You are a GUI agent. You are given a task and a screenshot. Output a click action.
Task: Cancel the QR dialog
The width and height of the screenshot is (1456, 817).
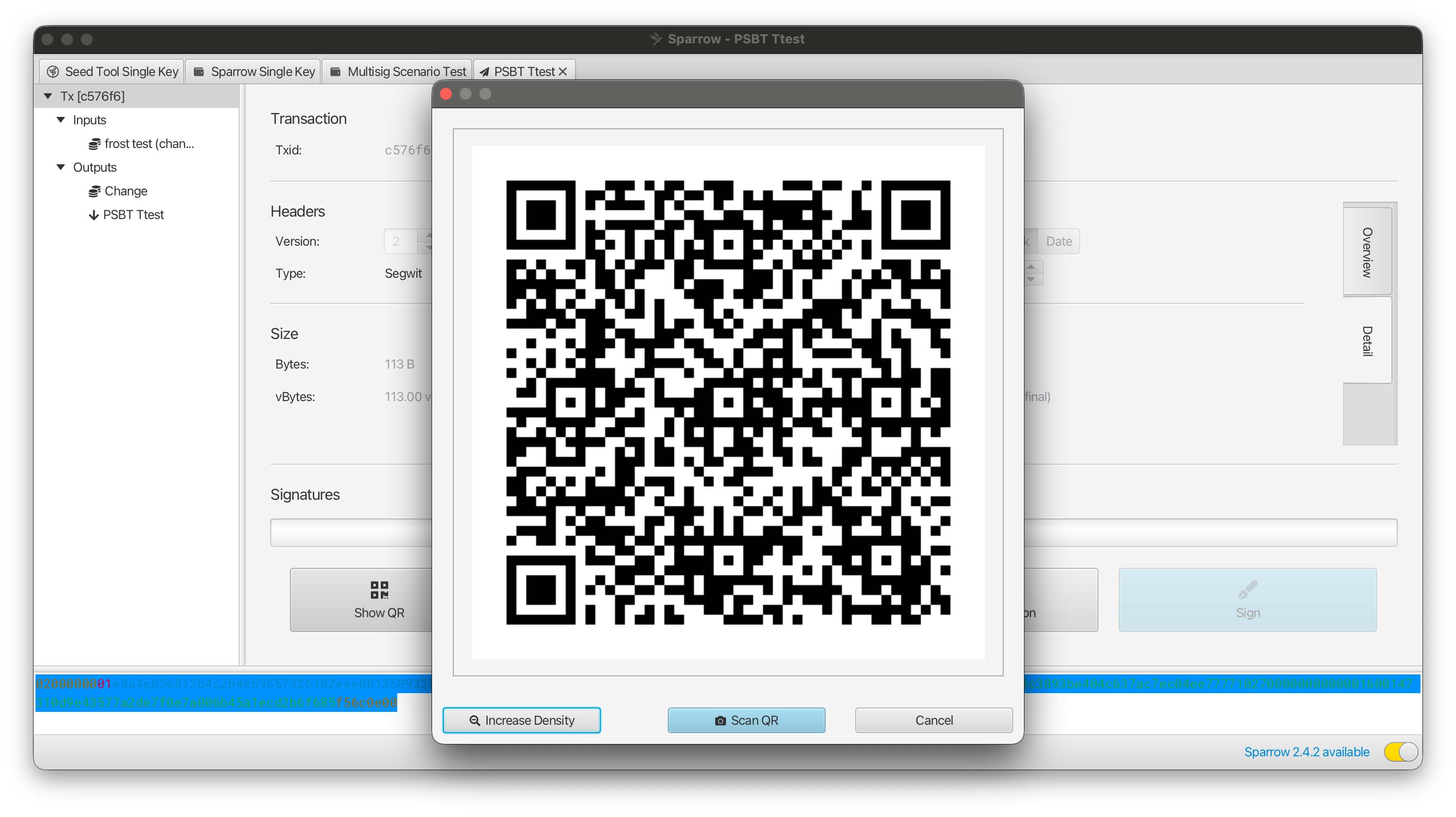click(x=933, y=720)
